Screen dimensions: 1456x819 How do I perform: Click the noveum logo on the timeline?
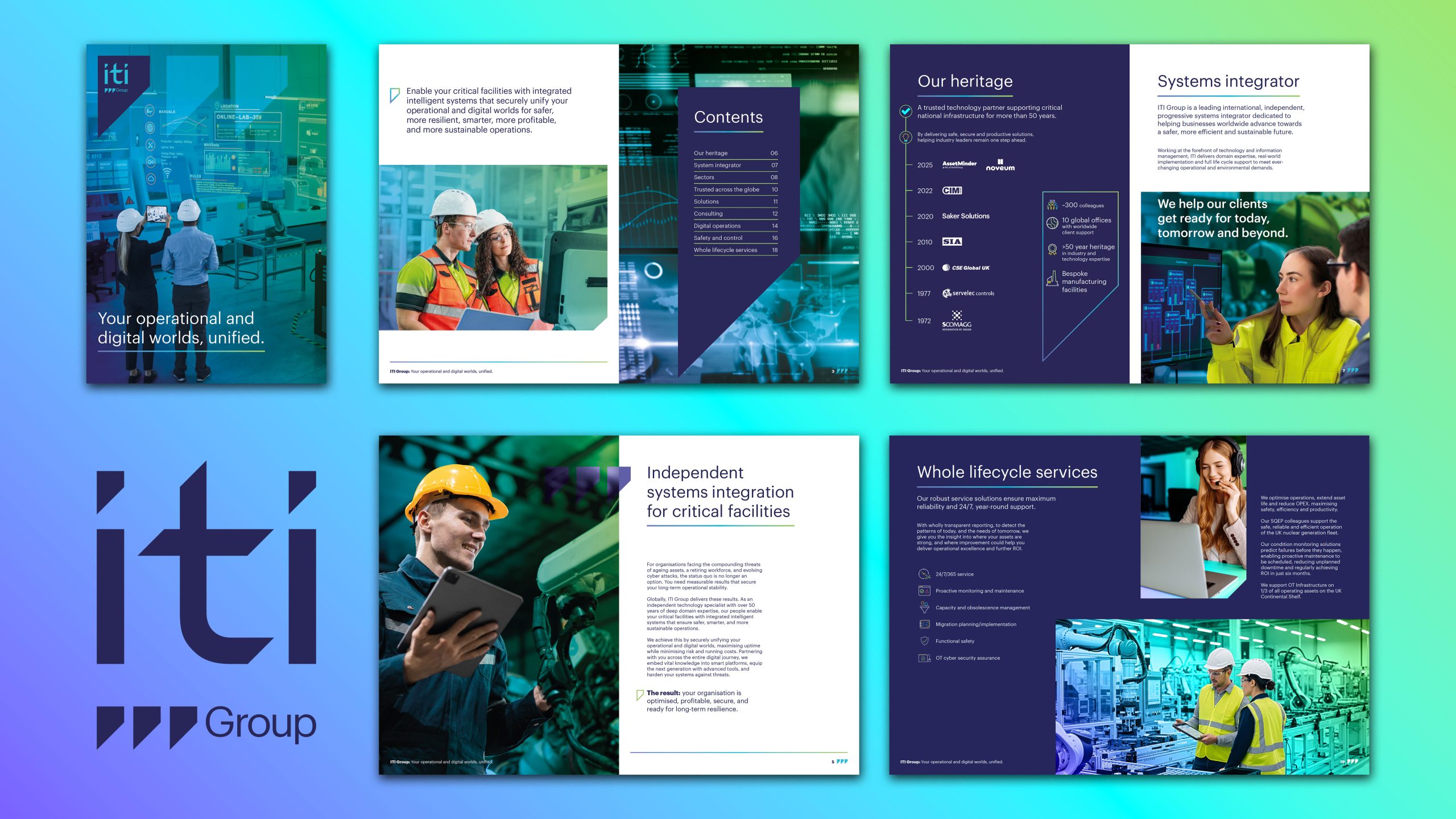[x=1000, y=165]
